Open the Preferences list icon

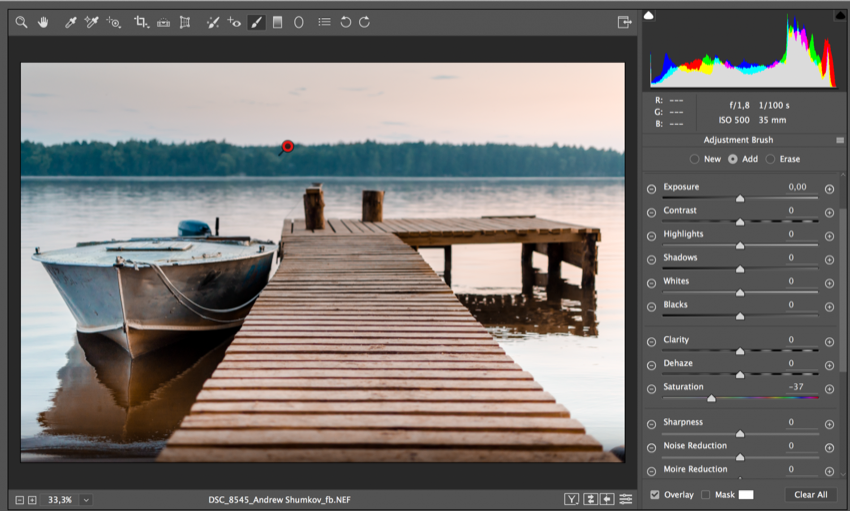(x=324, y=21)
